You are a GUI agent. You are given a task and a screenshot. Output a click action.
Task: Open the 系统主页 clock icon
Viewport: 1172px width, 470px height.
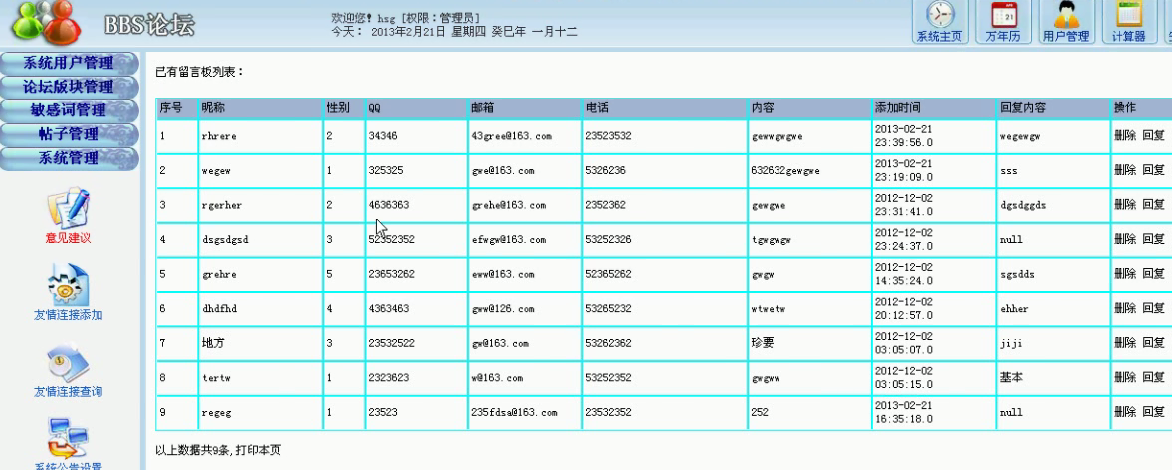940,17
